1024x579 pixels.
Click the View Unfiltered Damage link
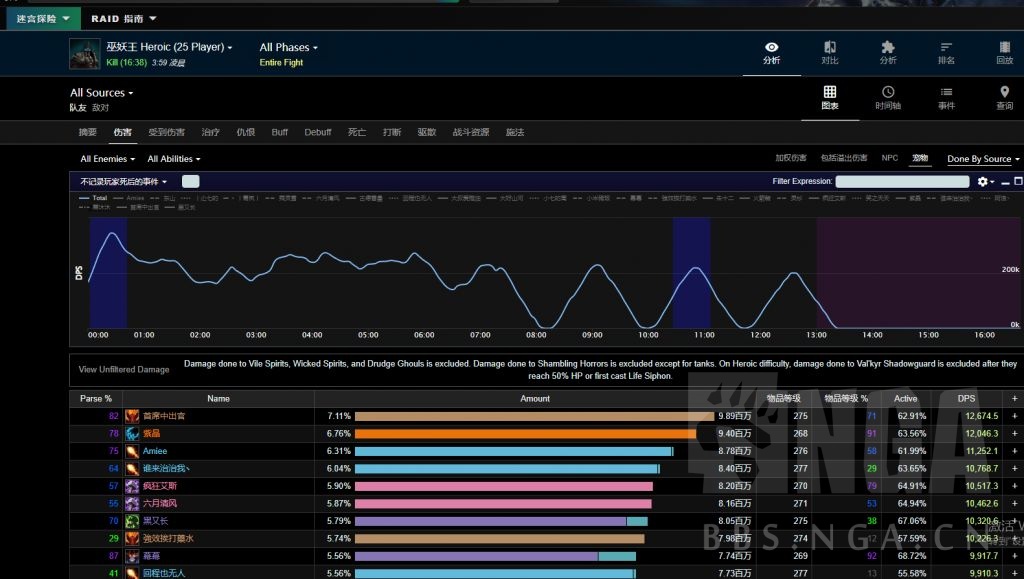pyautogui.click(x=124, y=369)
